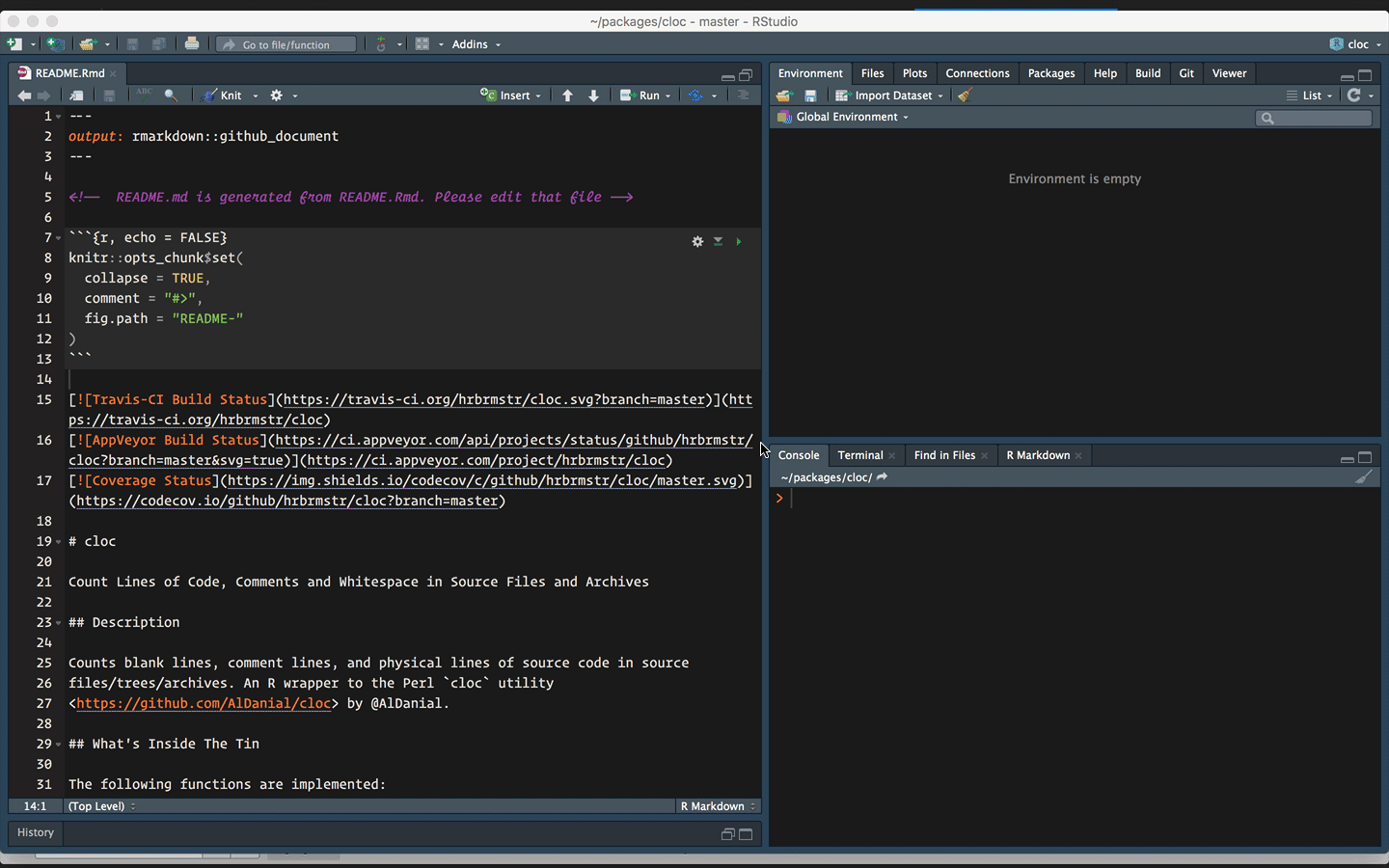Expand the Knit options dropdown
The image size is (1389, 868).
[x=254, y=95]
